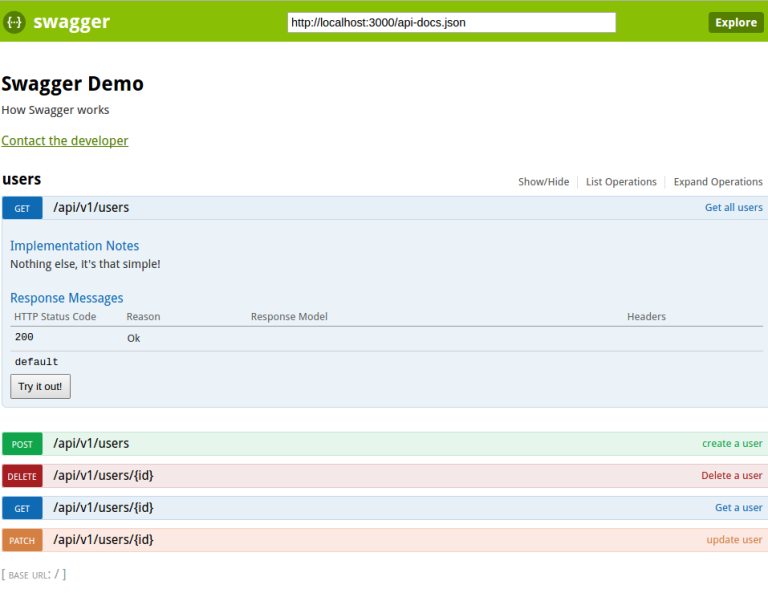Expand the POST /api/v1/users operation path
768x593 pixels.
(91, 444)
